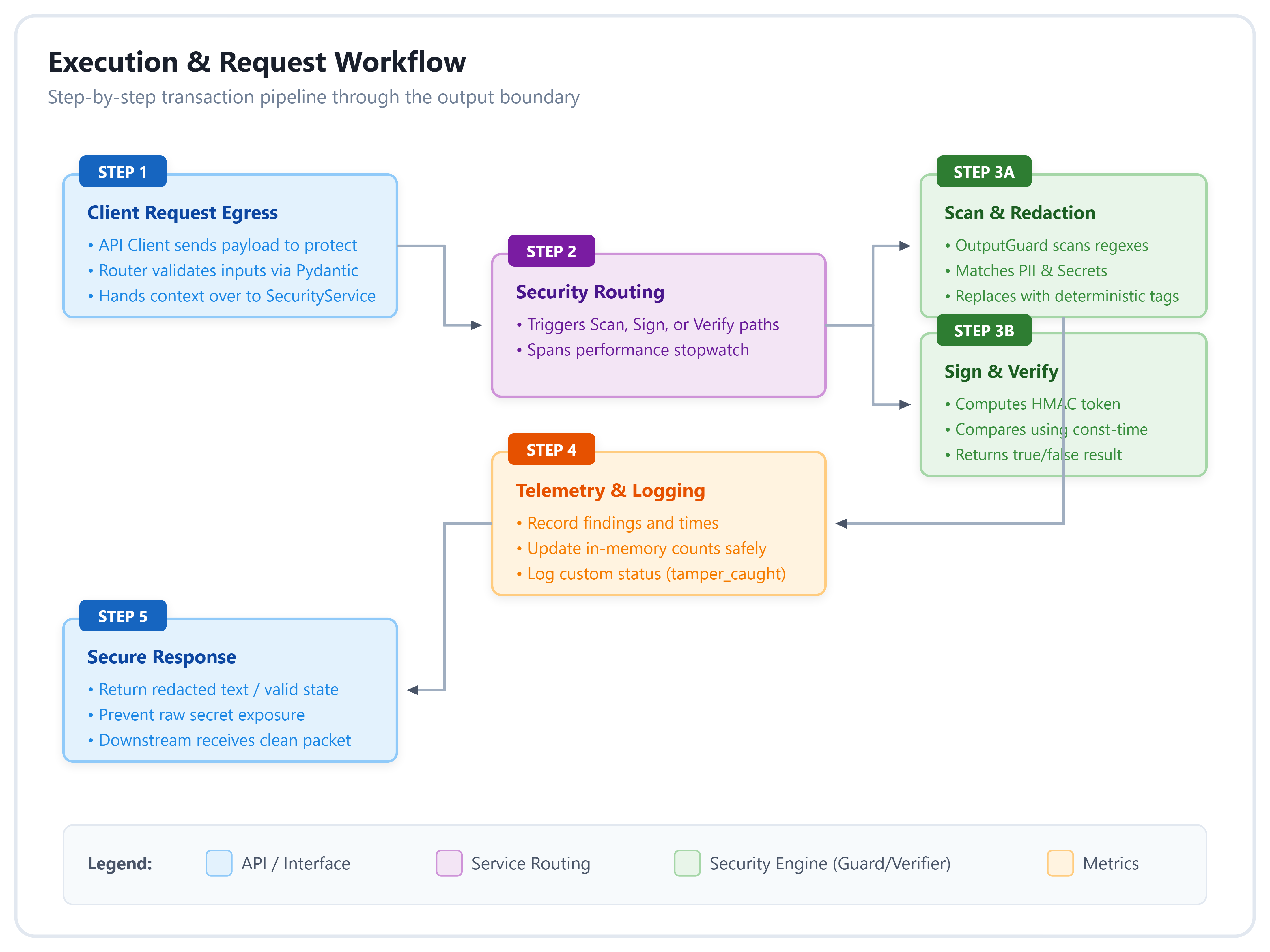Click the 'Client Request Egress' heading
1270x952 pixels.
[183, 213]
